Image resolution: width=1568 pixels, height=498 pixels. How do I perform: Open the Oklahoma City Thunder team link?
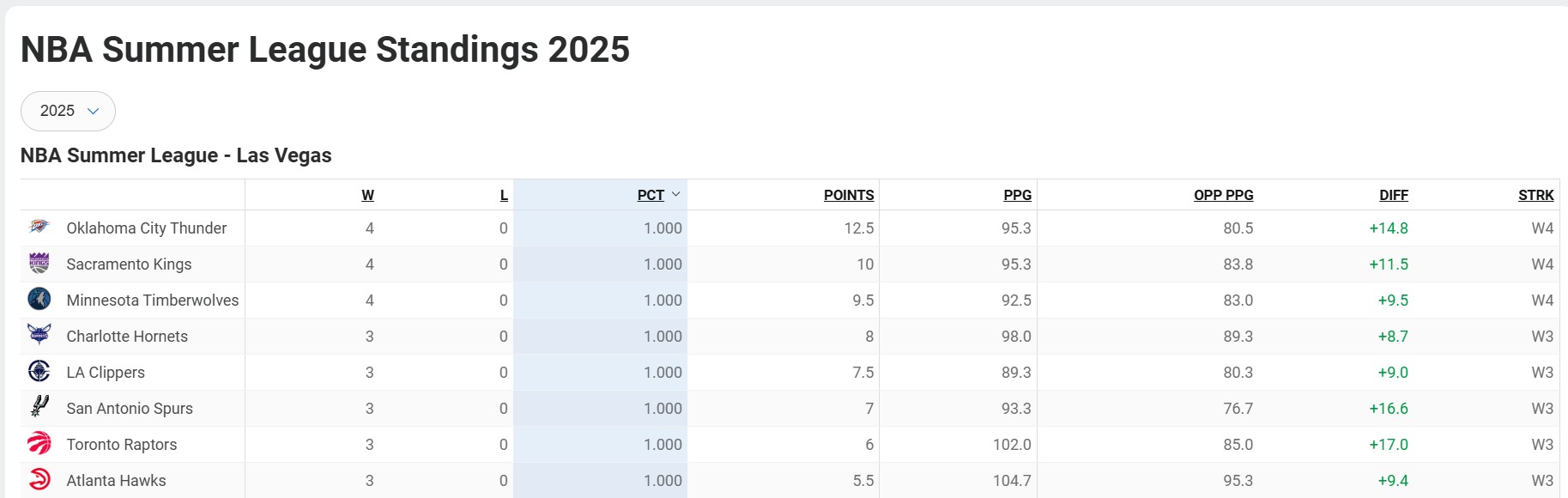[x=147, y=228]
